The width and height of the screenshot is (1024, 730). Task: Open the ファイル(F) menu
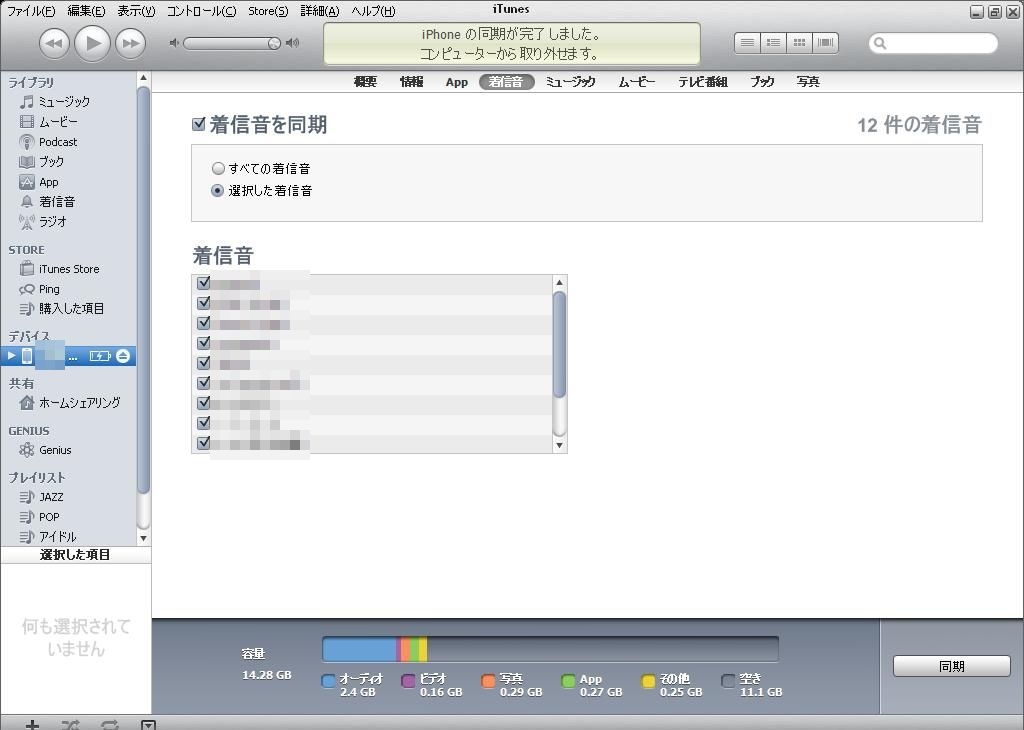pyautogui.click(x=31, y=11)
